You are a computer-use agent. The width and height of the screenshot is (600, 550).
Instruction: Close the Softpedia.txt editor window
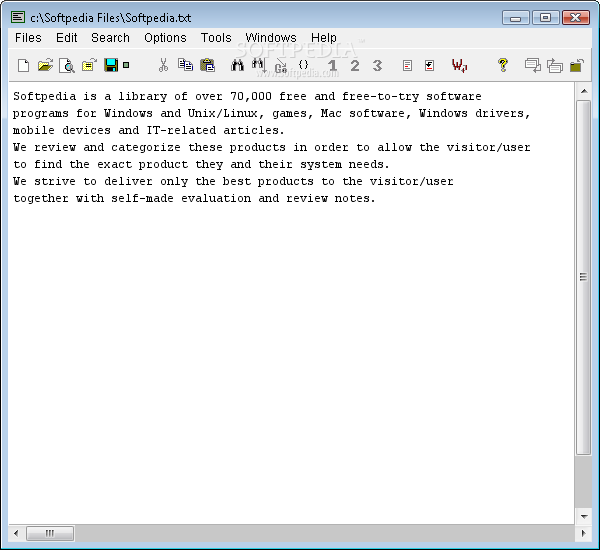576,18
